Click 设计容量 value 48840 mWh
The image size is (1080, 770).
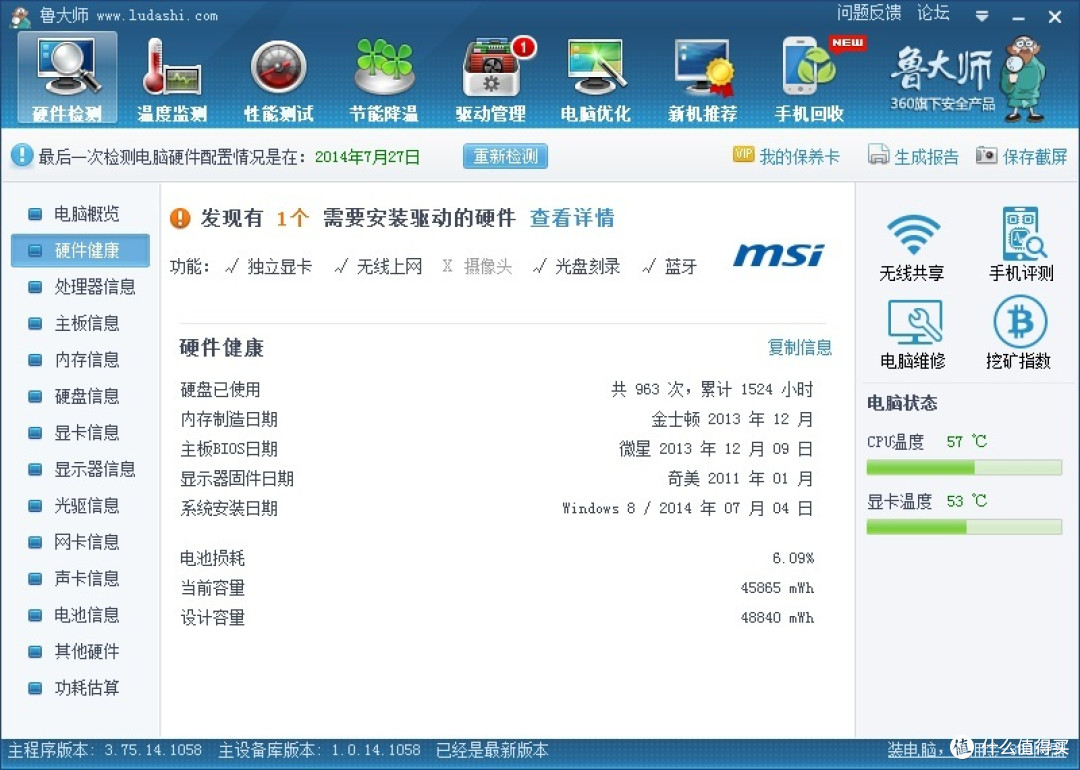click(x=777, y=618)
